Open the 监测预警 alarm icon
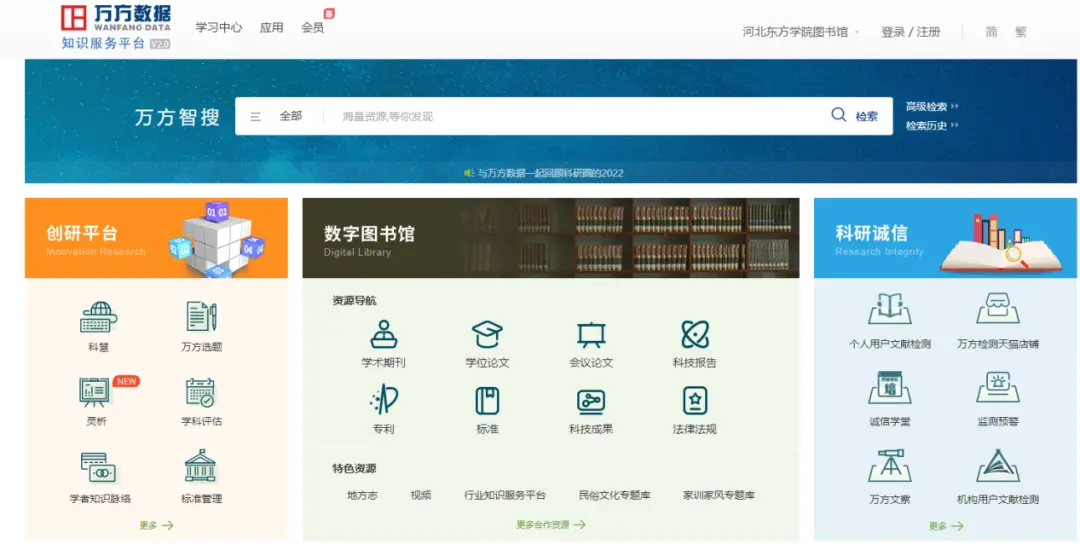Image resolution: width=1080 pixels, height=544 pixels. pos(998,387)
